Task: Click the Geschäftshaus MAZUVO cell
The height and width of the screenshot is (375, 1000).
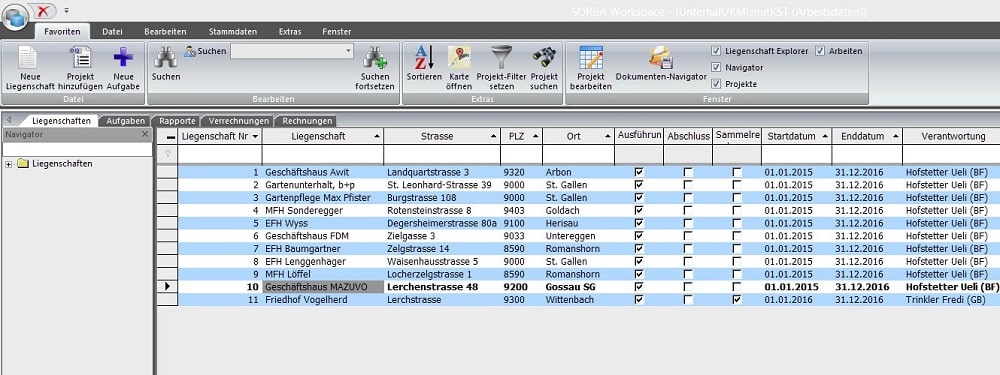Action: pyautogui.click(x=323, y=287)
